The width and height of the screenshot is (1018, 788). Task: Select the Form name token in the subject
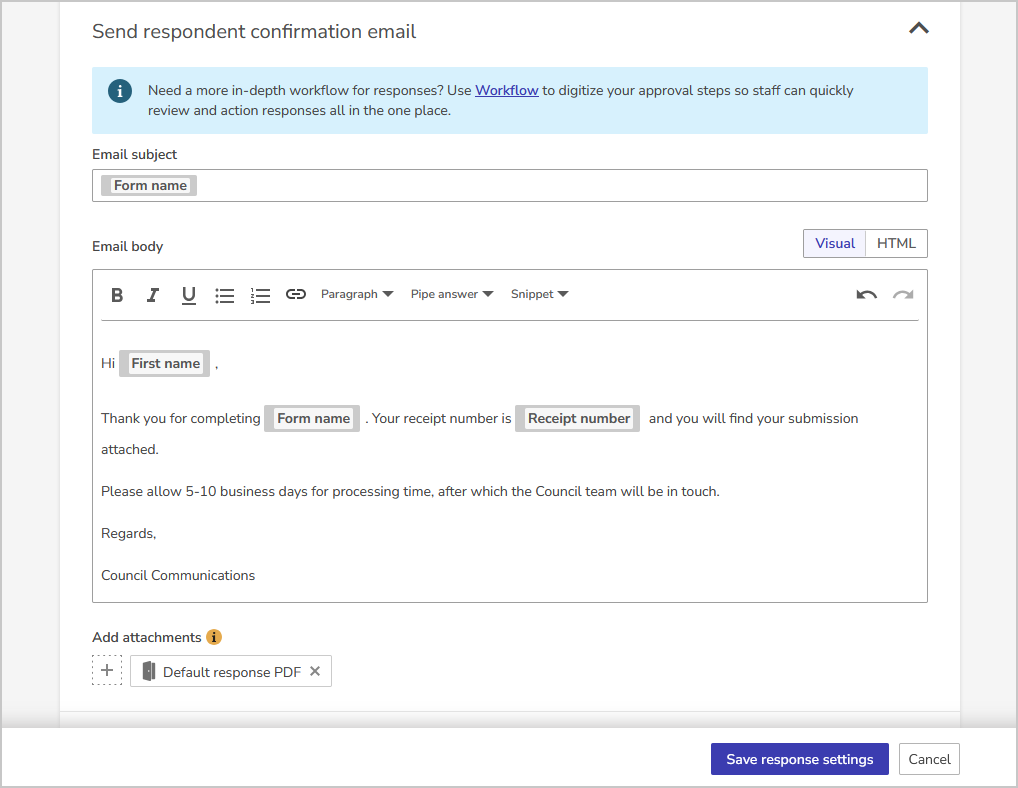(149, 186)
